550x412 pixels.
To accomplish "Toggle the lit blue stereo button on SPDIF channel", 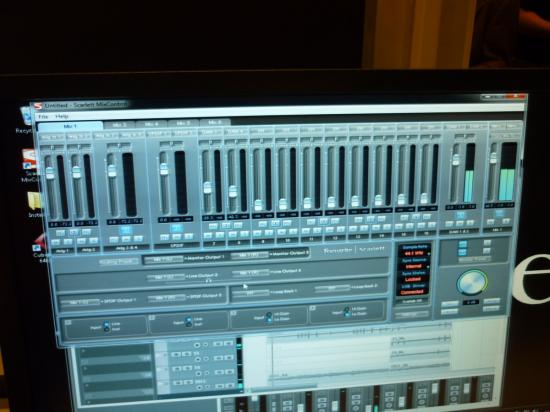I will (x=176, y=228).
